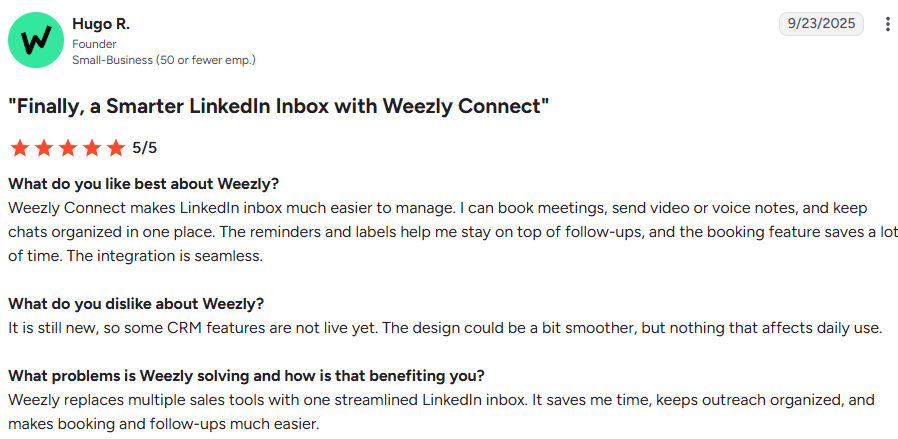Open the three-dot review options menu
The height and width of the screenshot is (439, 898).
pyautogui.click(x=887, y=24)
